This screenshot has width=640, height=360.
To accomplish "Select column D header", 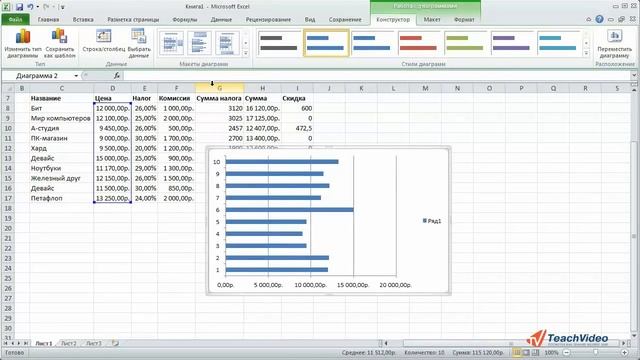I will (112, 88).
